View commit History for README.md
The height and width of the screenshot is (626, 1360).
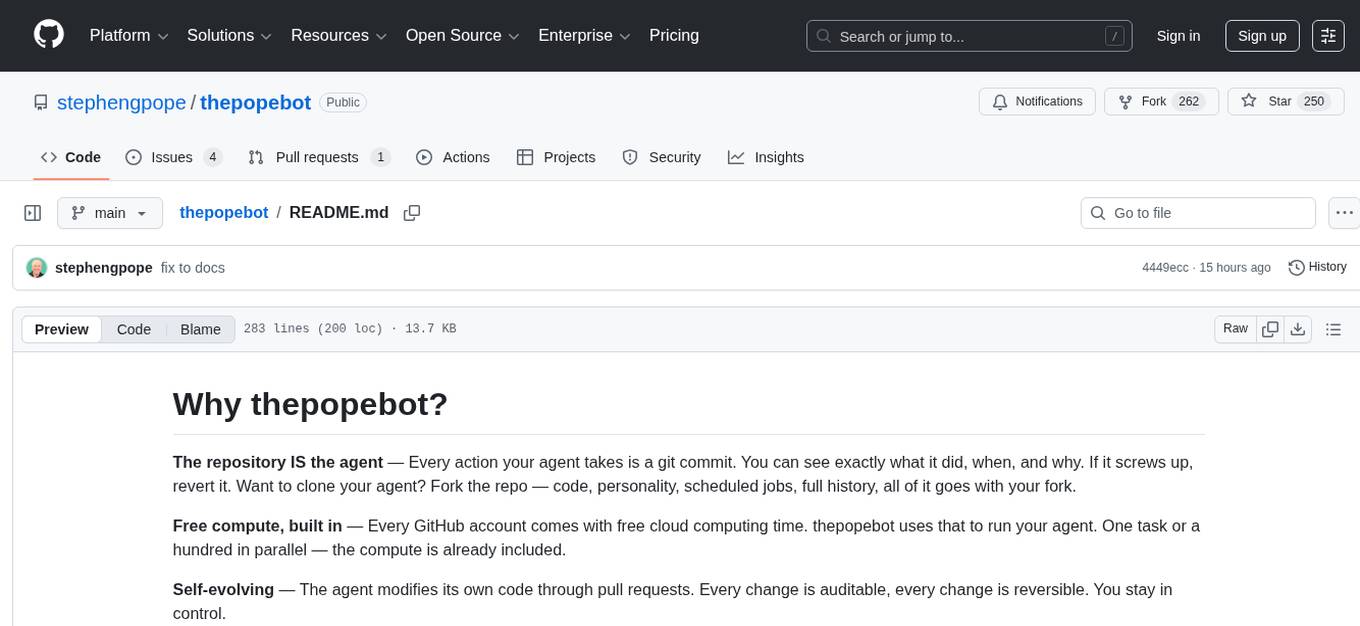click(1317, 267)
